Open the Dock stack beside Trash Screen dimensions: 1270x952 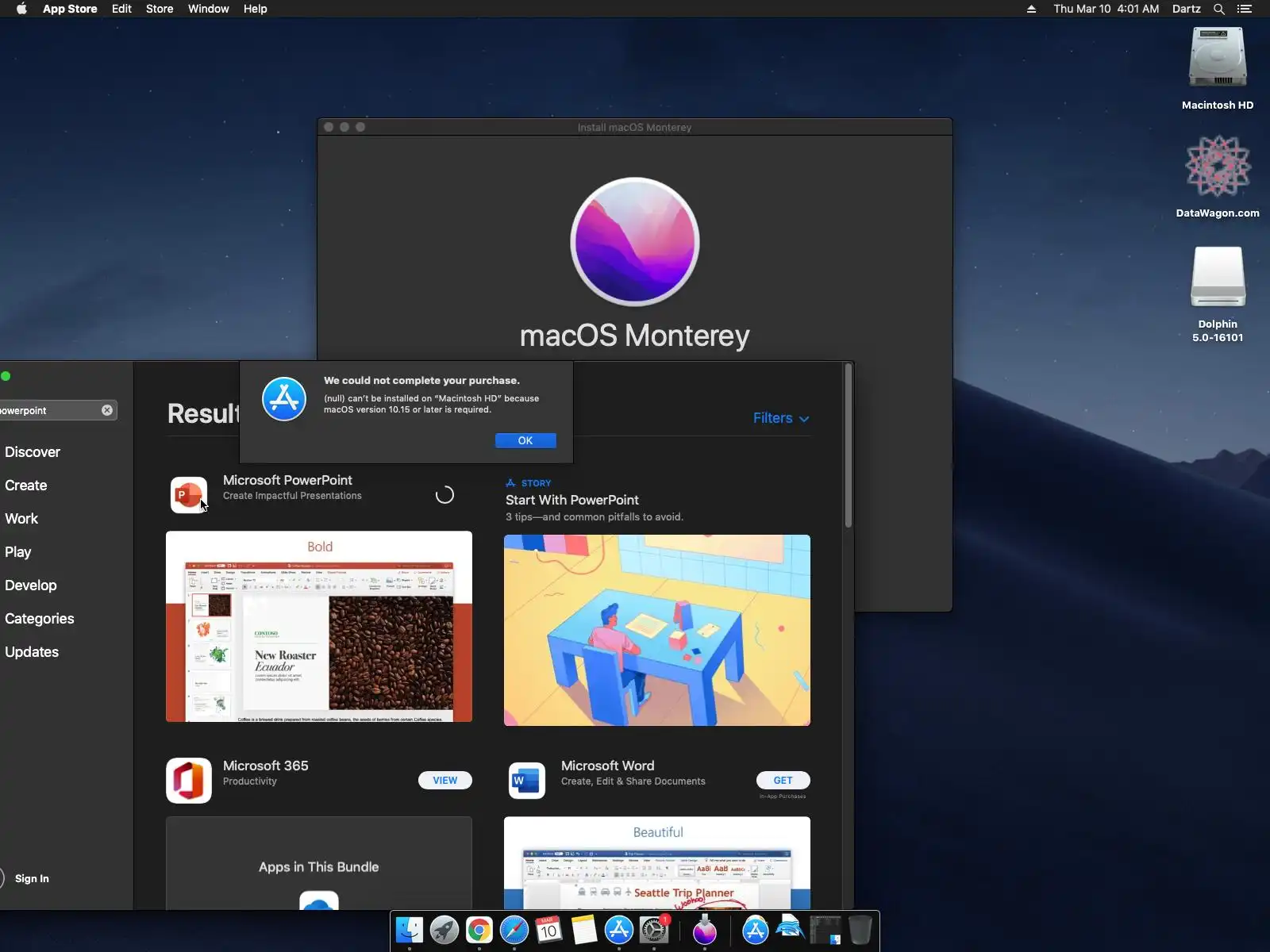pyautogui.click(x=825, y=930)
